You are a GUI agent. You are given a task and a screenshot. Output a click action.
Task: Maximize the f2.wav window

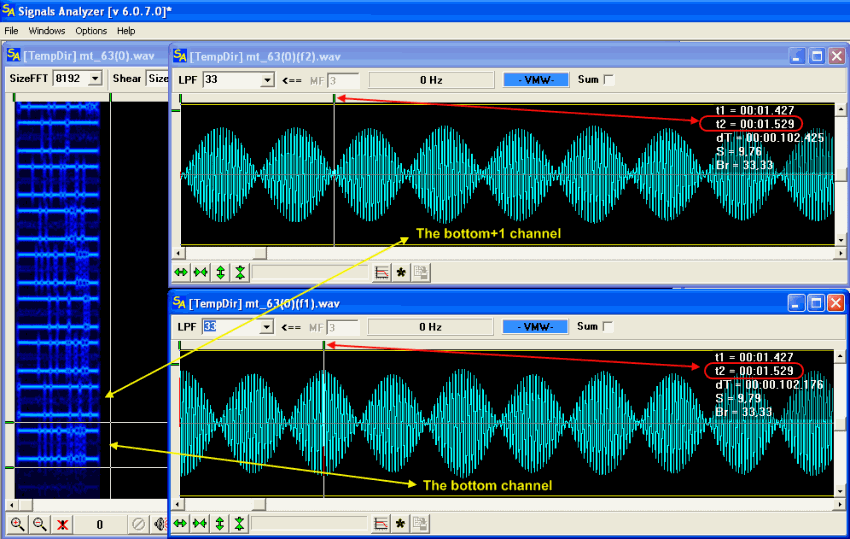[816, 56]
